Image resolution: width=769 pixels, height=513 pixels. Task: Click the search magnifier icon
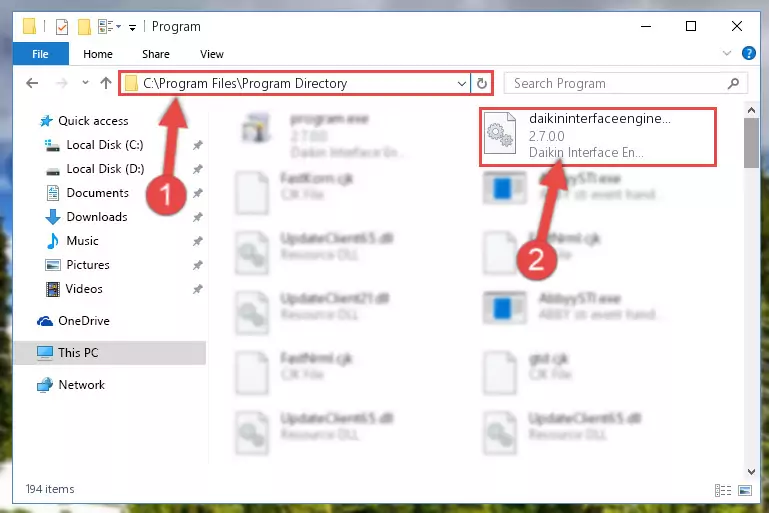(733, 83)
